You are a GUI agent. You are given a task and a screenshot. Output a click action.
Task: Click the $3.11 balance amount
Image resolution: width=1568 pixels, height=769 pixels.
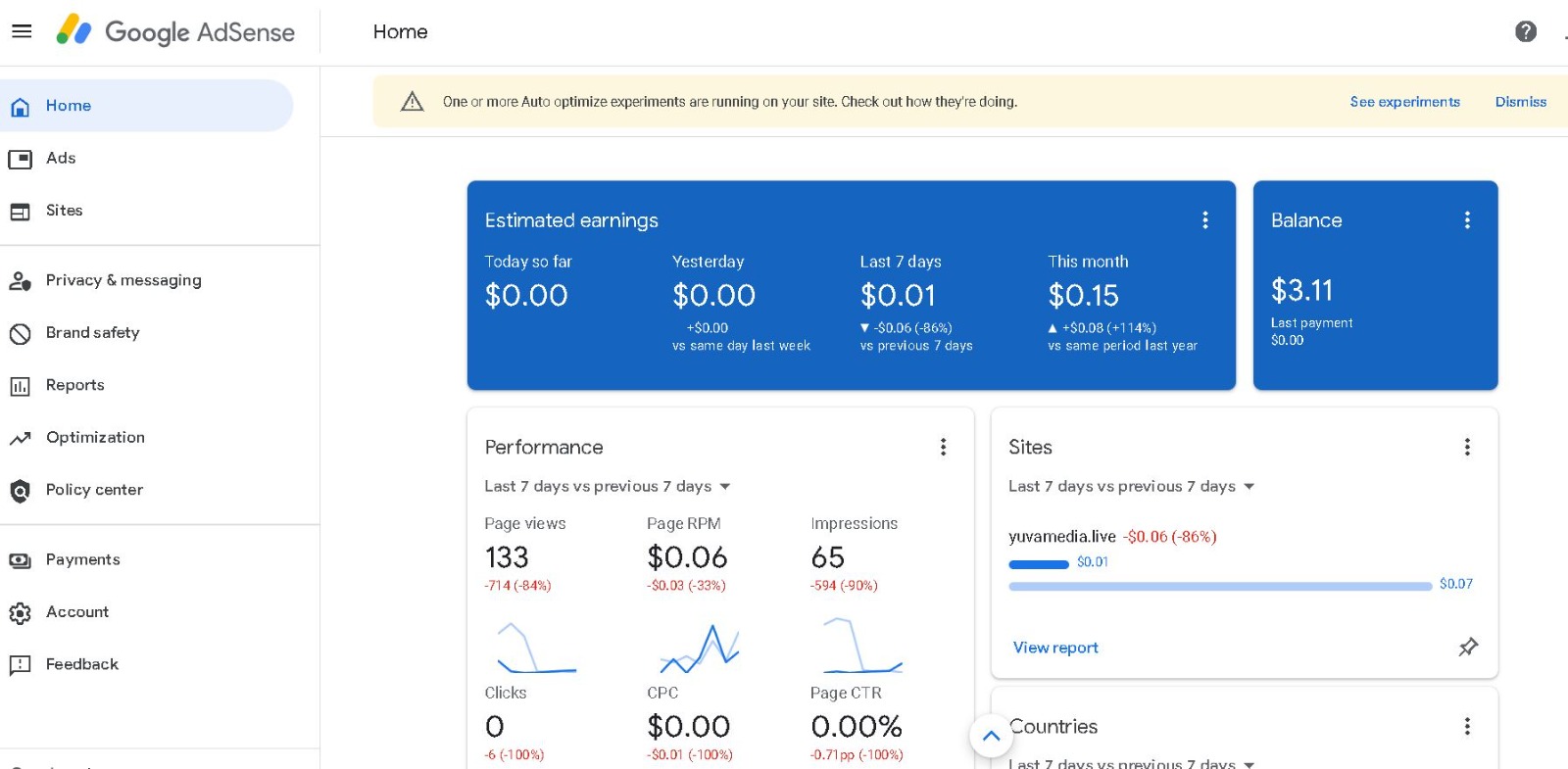coord(1301,291)
